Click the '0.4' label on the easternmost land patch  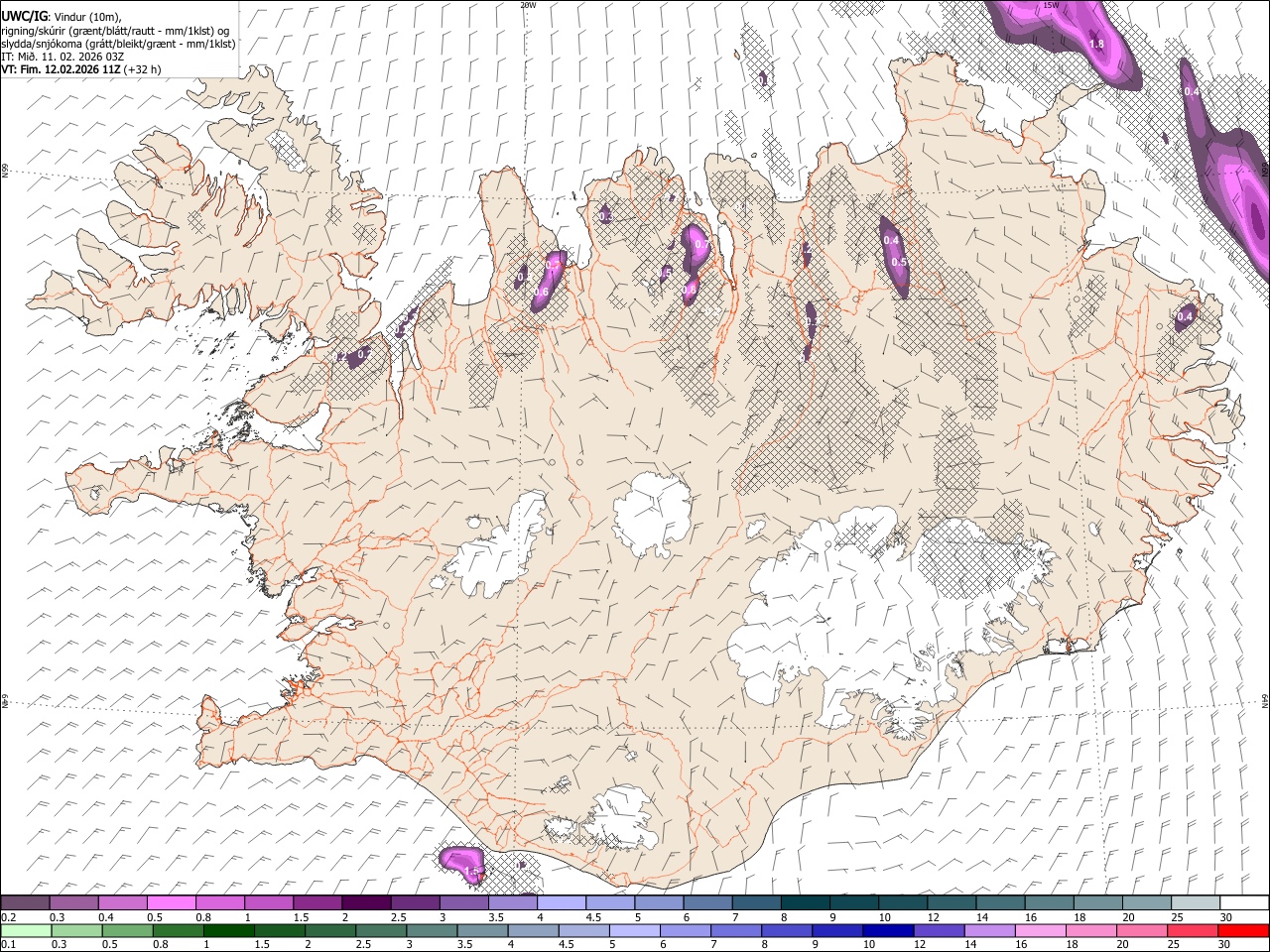[x=1185, y=317]
